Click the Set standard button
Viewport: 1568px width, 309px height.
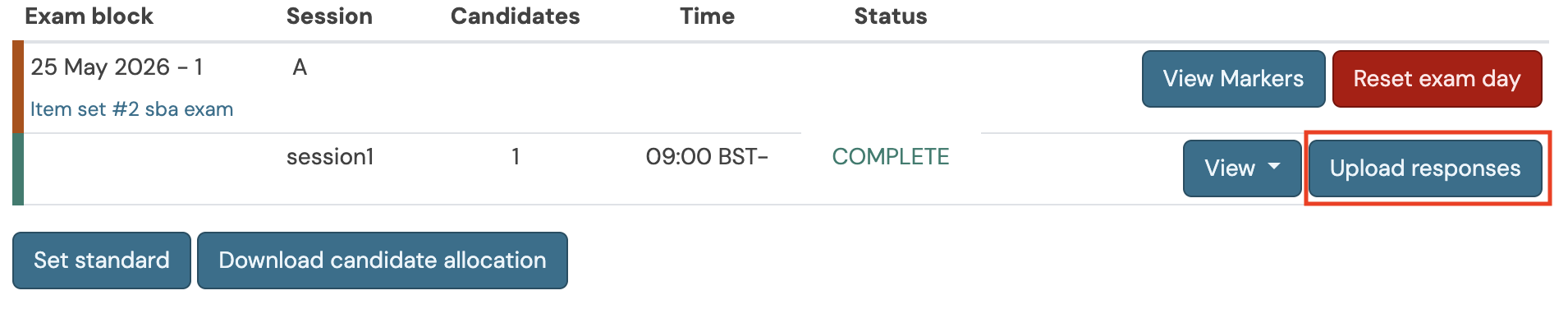click(x=102, y=261)
